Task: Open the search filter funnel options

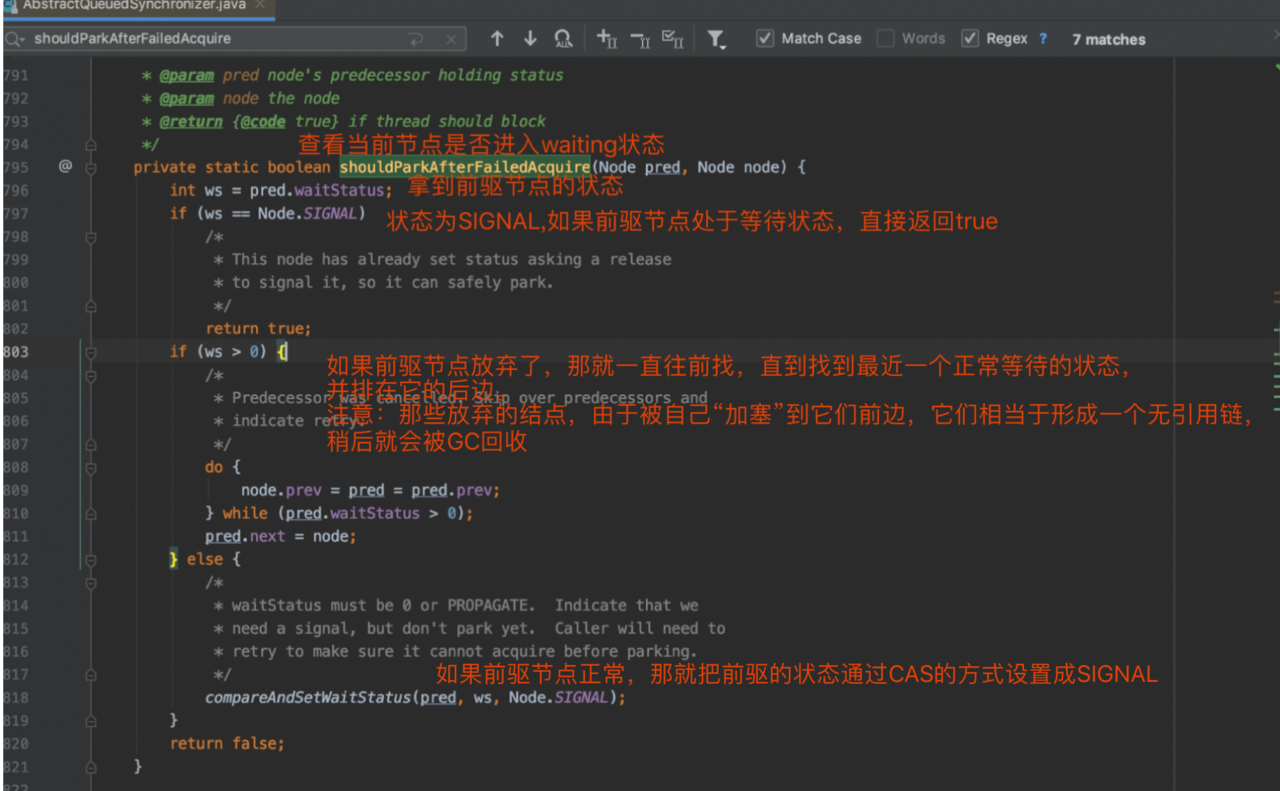Action: (x=716, y=39)
